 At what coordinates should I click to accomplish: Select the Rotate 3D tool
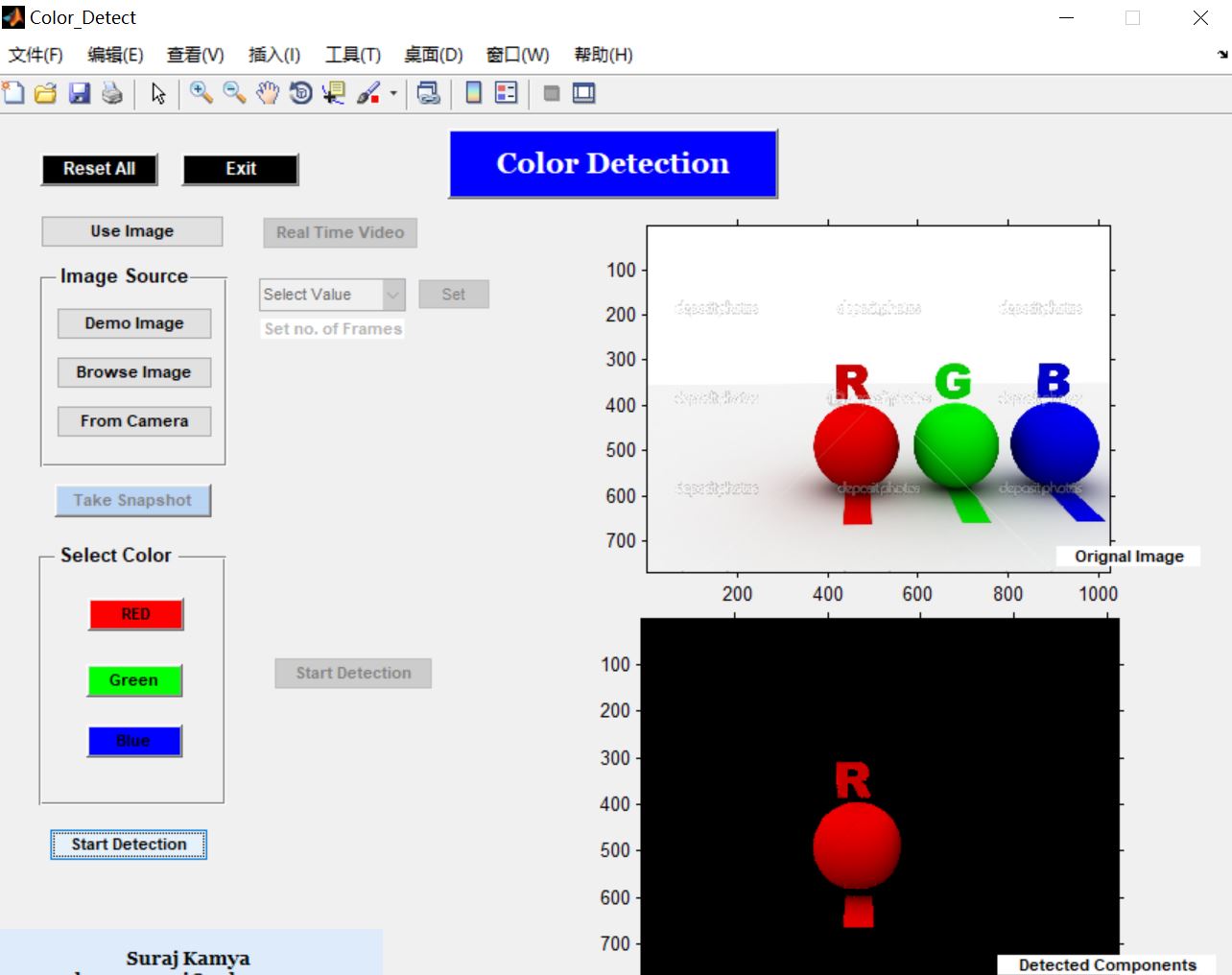300,93
